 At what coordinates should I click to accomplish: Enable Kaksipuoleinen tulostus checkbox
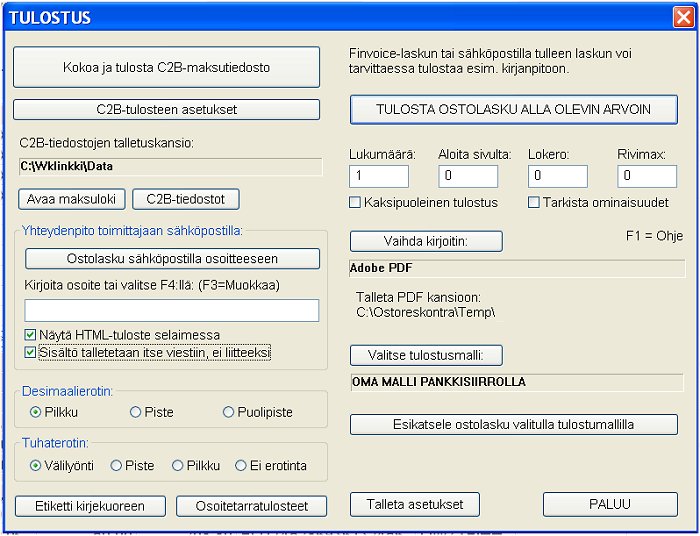click(355, 203)
